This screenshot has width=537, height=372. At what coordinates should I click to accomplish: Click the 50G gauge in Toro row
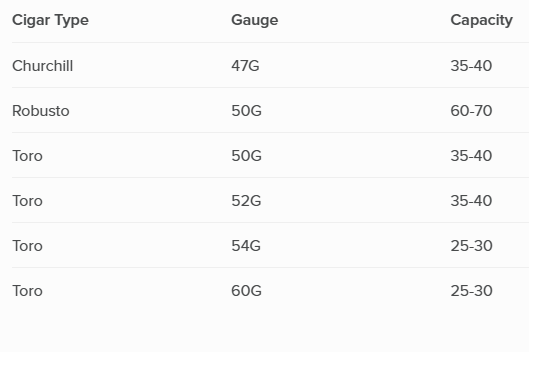[246, 156]
